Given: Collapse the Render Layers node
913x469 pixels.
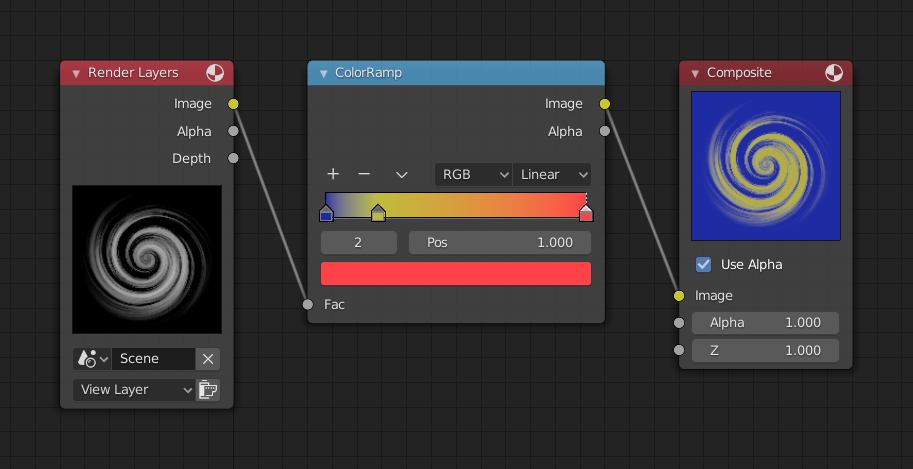Looking at the screenshot, I should [x=76, y=73].
